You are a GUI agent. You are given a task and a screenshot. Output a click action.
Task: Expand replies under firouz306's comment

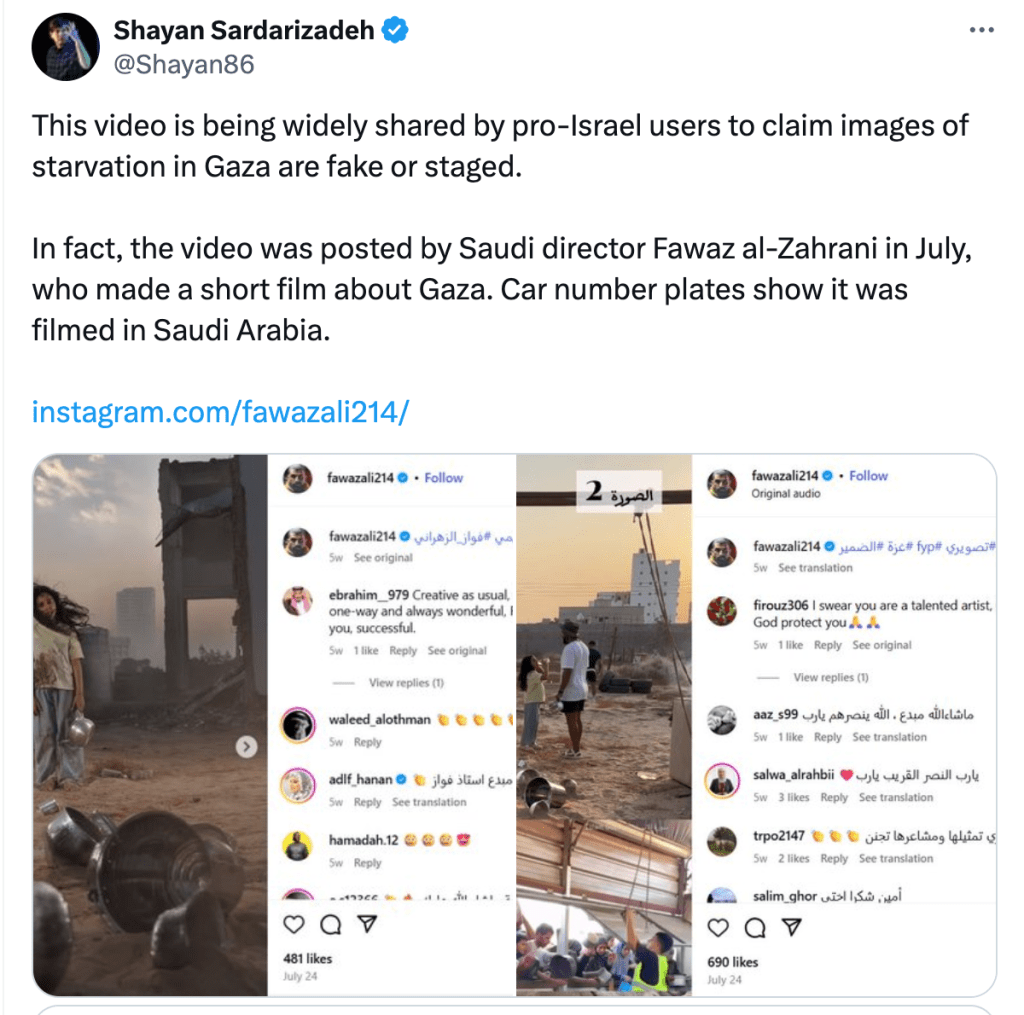point(830,678)
